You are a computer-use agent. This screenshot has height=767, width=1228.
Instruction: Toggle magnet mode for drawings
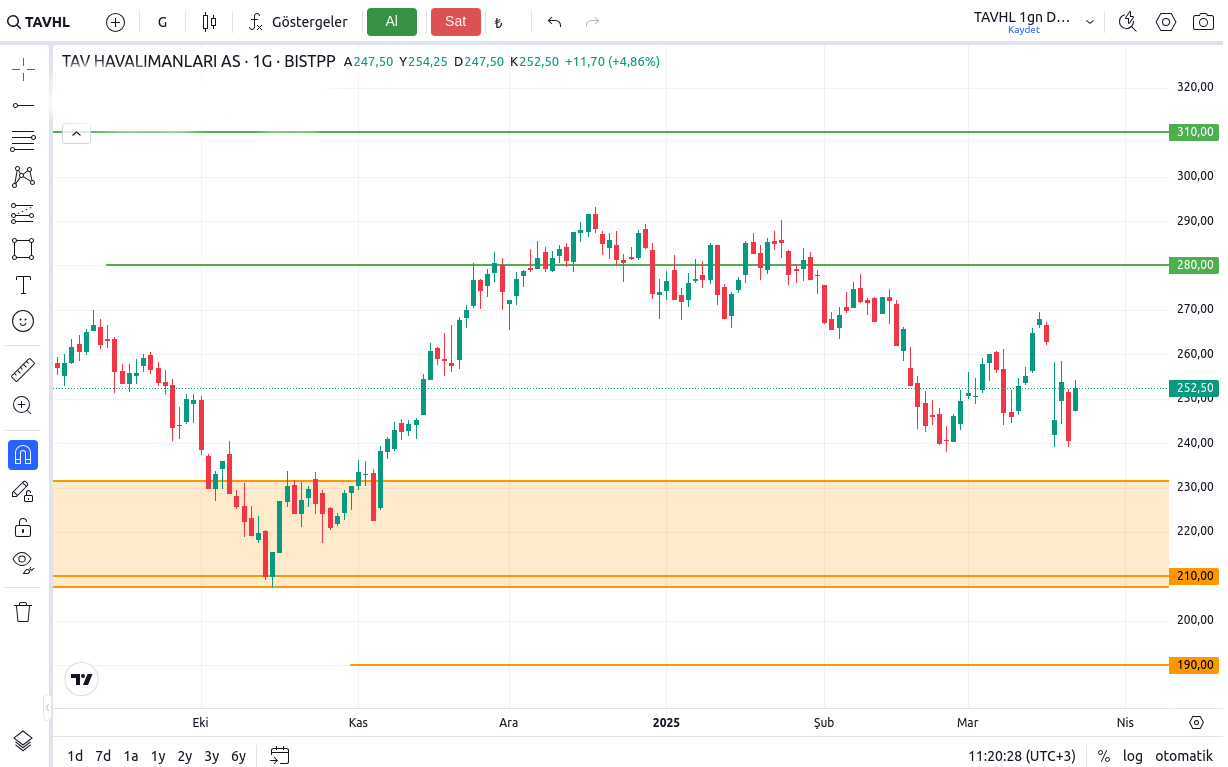[x=23, y=455]
